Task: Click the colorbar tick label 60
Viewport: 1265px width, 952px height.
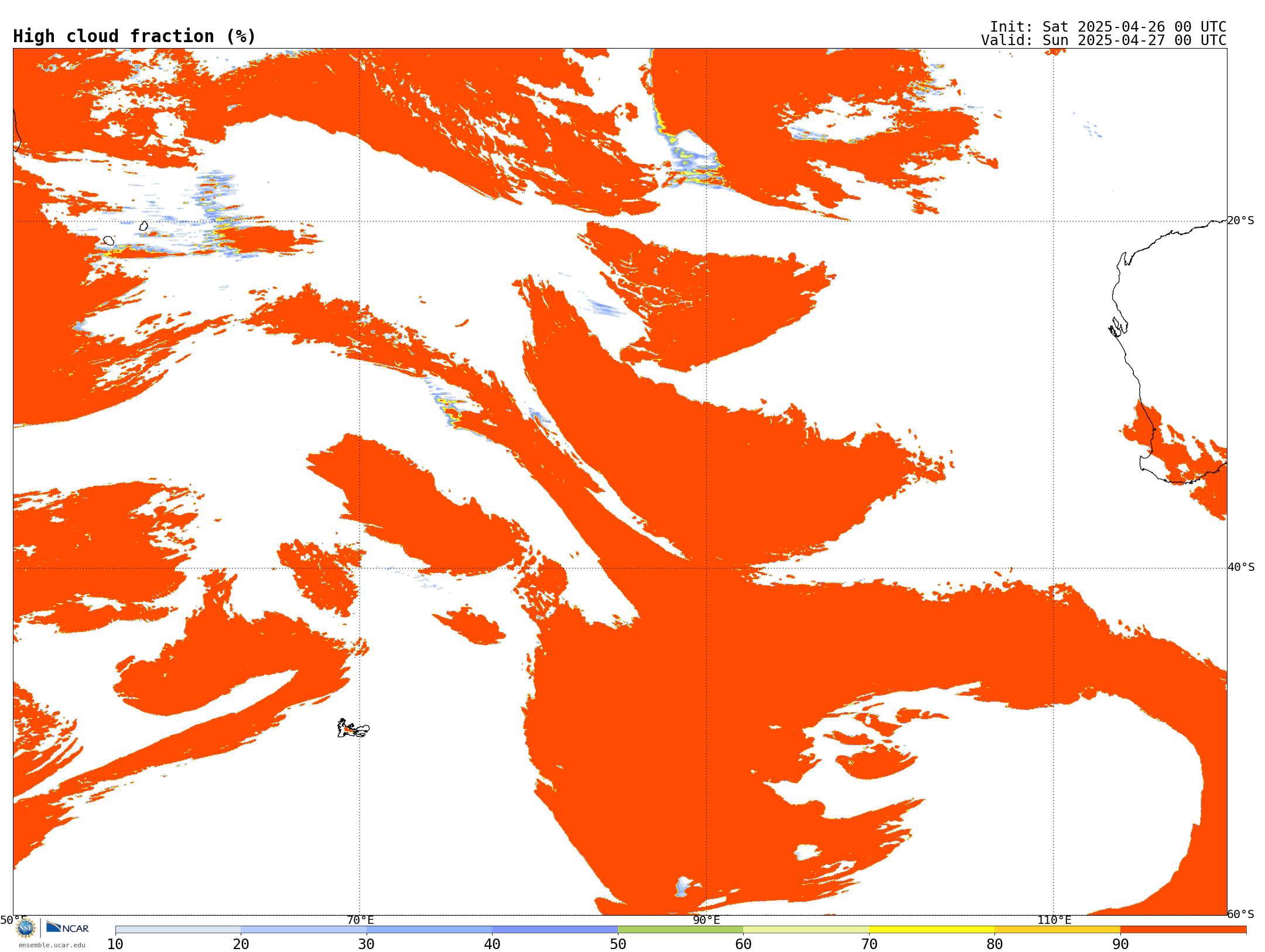Action: (743, 944)
